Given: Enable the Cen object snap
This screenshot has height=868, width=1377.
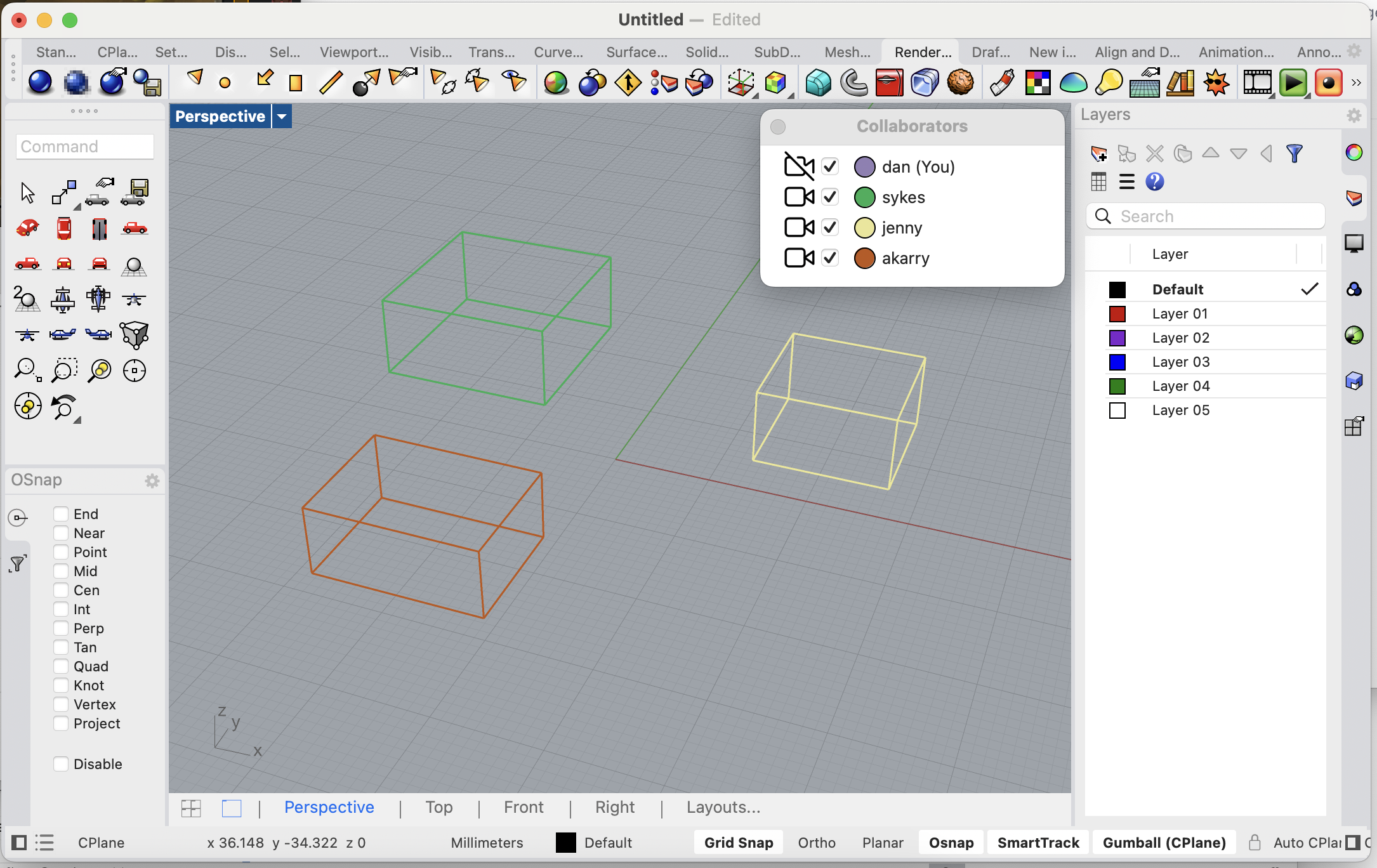Looking at the screenshot, I should [x=61, y=590].
